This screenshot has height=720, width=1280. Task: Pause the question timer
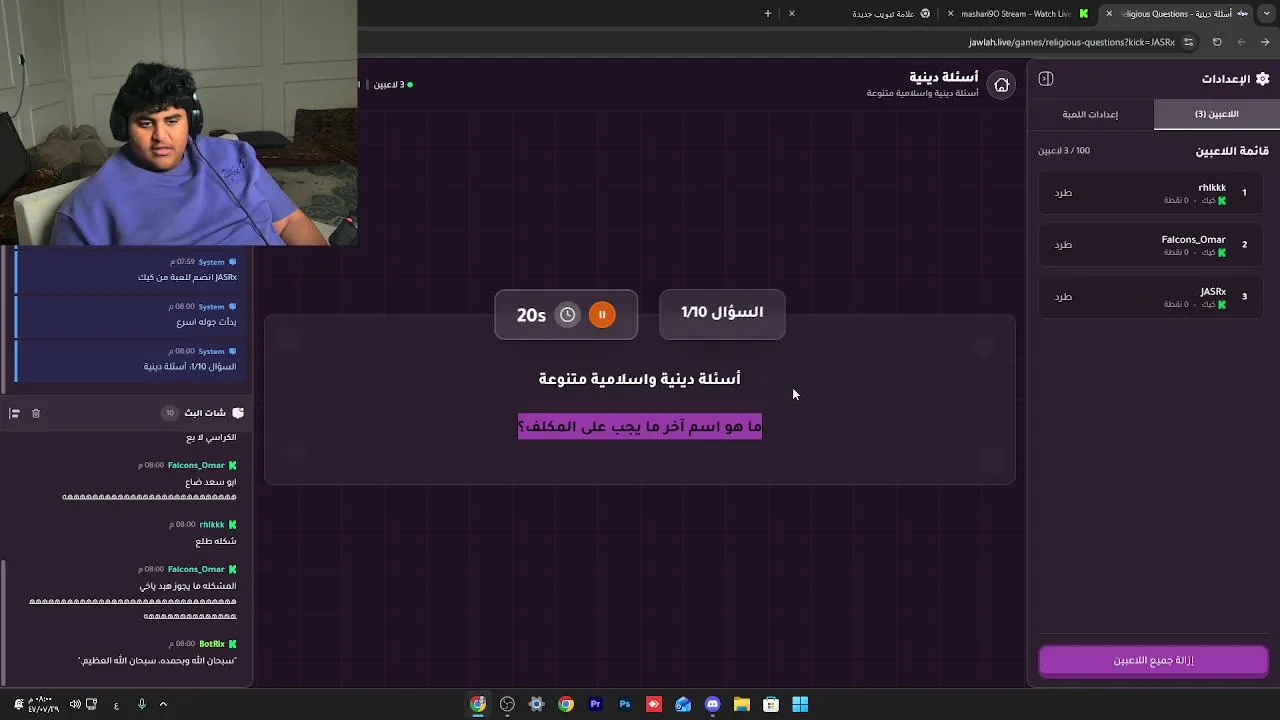[602, 315]
